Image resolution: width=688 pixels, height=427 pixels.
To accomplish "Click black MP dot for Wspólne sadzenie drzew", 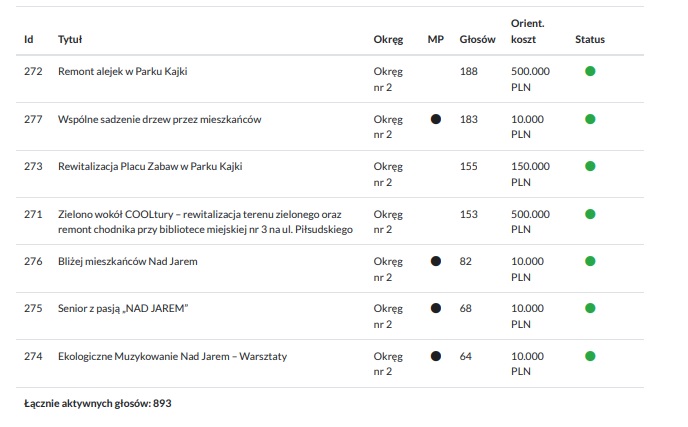I will (435, 119).
